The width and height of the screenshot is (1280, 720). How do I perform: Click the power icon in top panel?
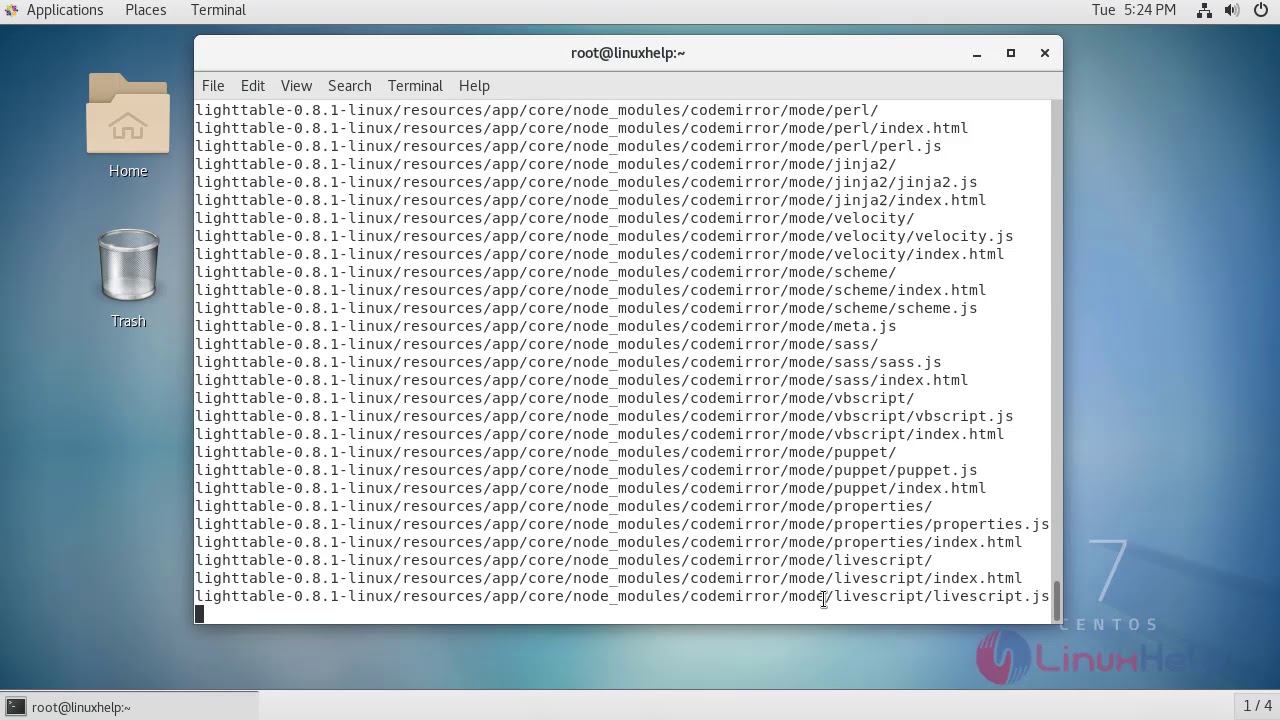click(1260, 10)
